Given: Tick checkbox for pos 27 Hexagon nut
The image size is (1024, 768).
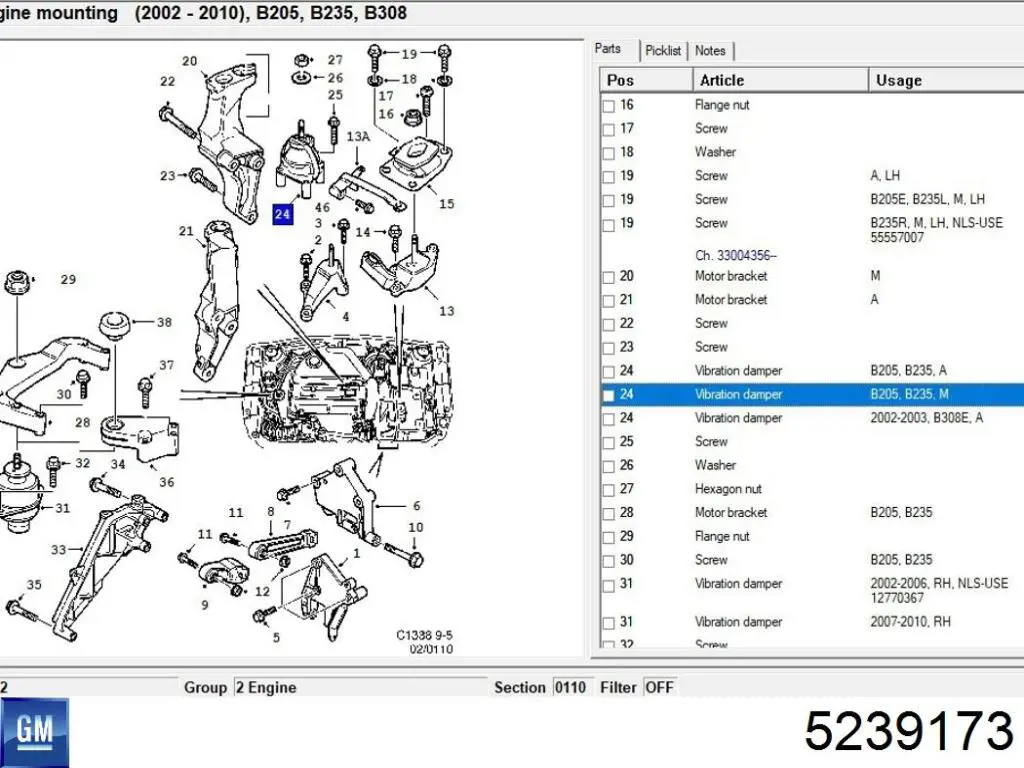Looking at the screenshot, I should (609, 490).
